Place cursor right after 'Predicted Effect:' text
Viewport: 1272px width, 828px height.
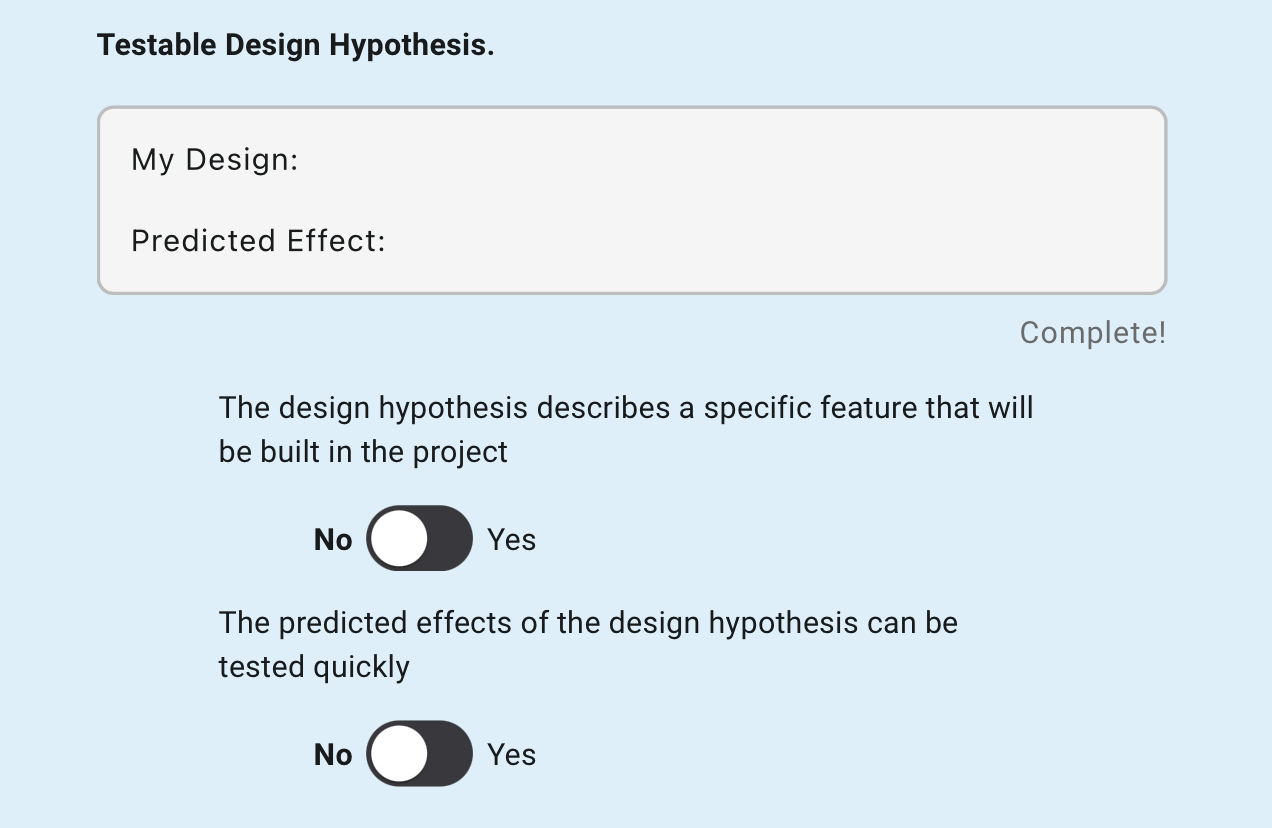point(388,241)
